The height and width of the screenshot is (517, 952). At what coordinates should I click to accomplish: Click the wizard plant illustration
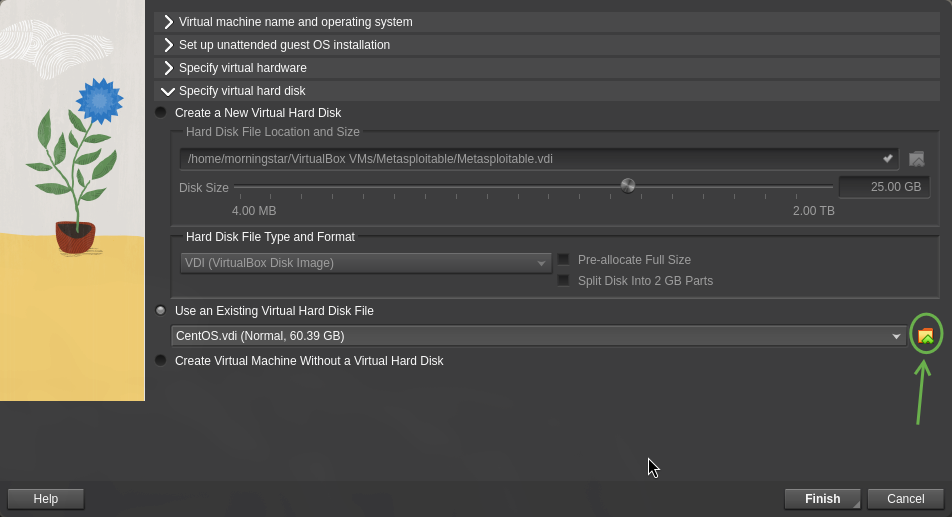pyautogui.click(x=72, y=200)
